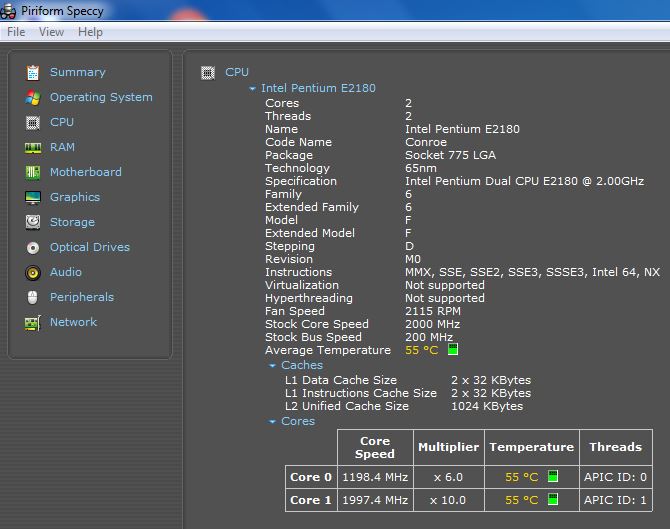Open the View menu
This screenshot has height=529, width=670.
tap(51, 32)
